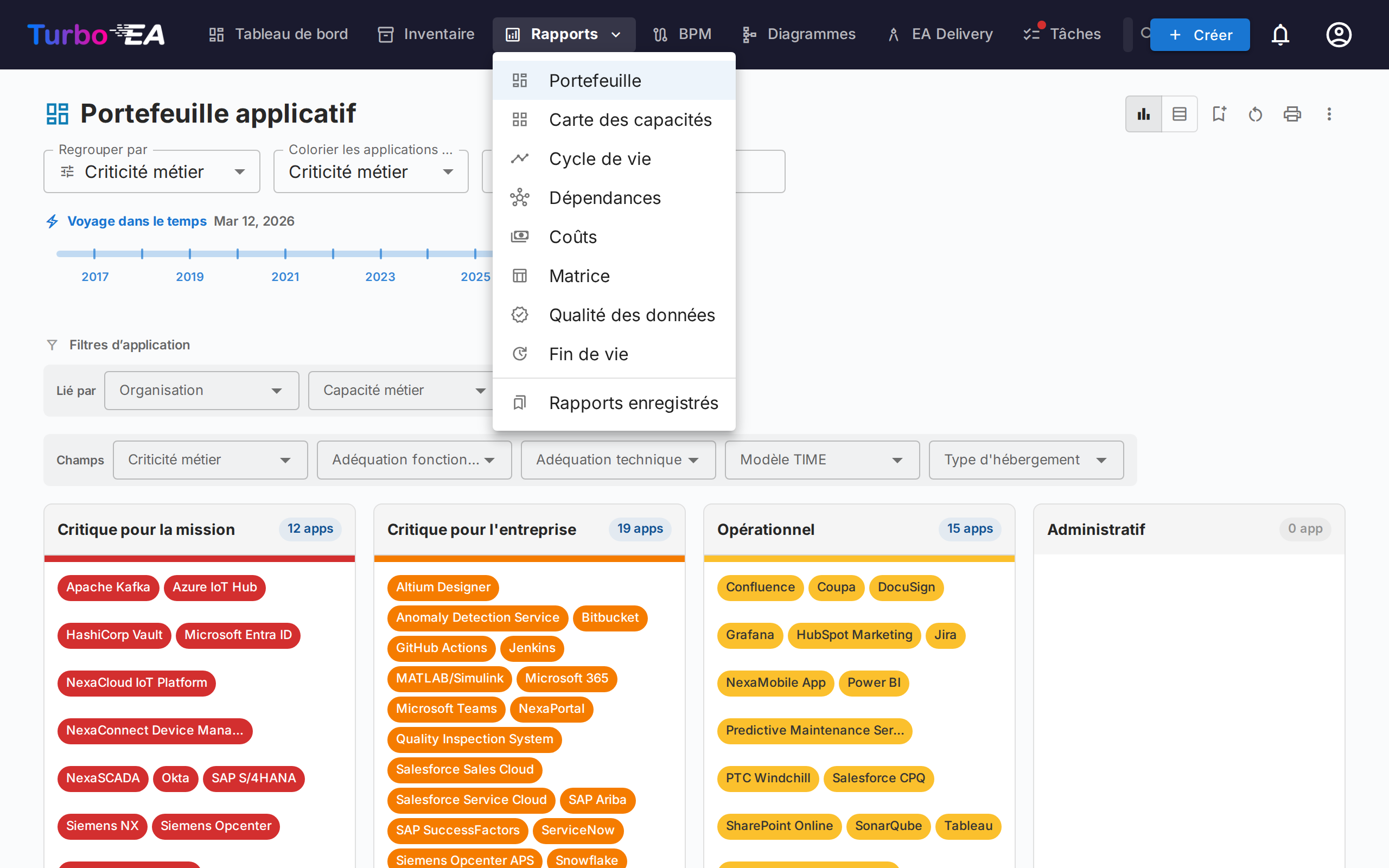Expand the Organisation filter dropdown
Viewport: 1389px width, 868px height.
201,391
